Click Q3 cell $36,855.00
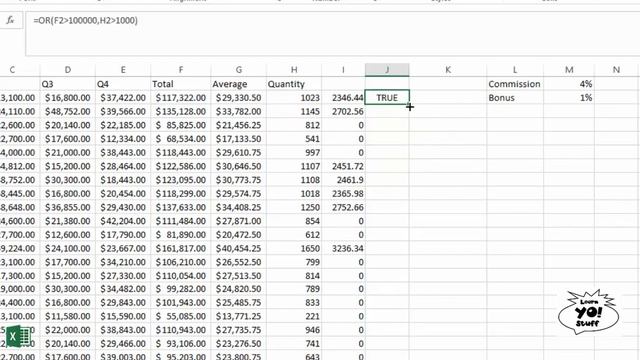Image resolution: width=640 pixels, height=360 pixels. [68, 207]
